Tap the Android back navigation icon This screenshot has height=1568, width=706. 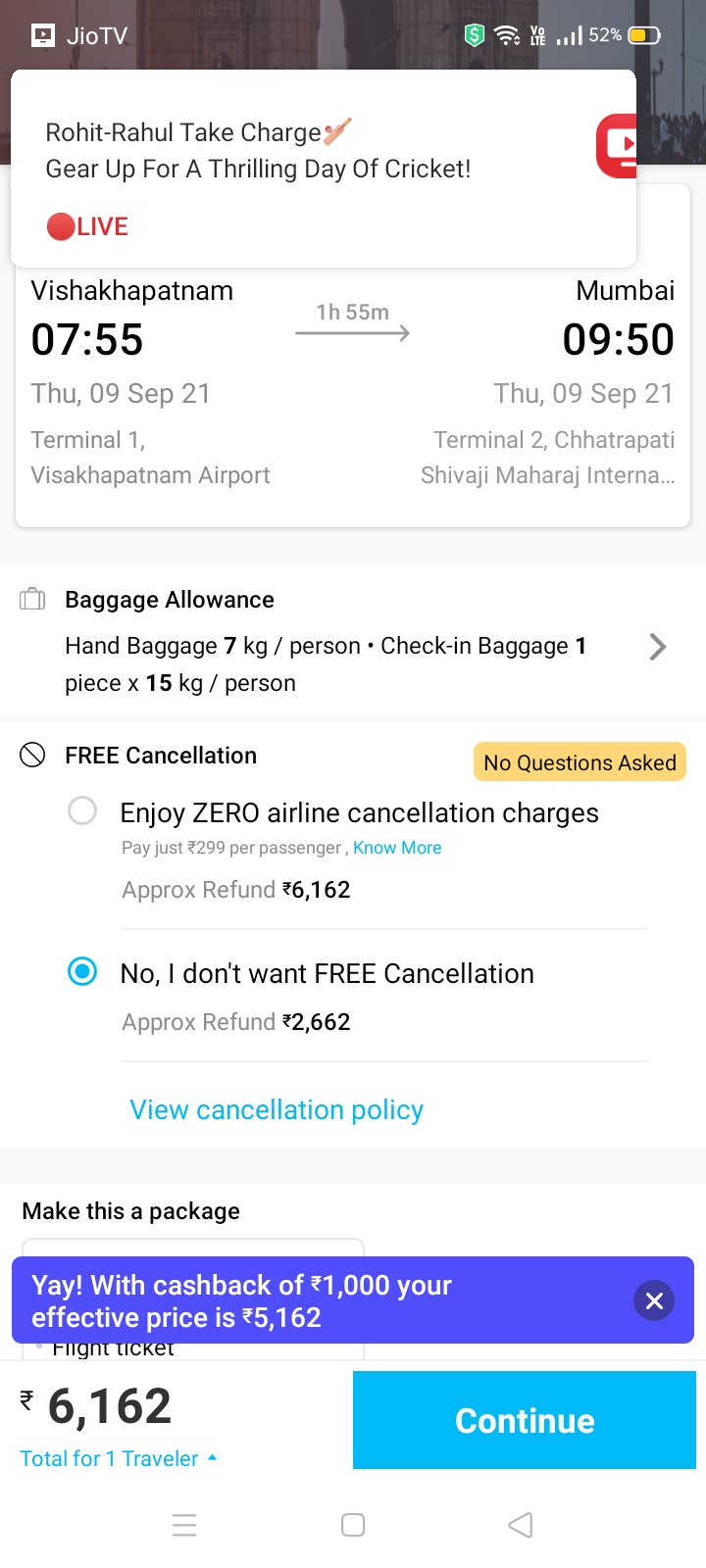tap(521, 1525)
